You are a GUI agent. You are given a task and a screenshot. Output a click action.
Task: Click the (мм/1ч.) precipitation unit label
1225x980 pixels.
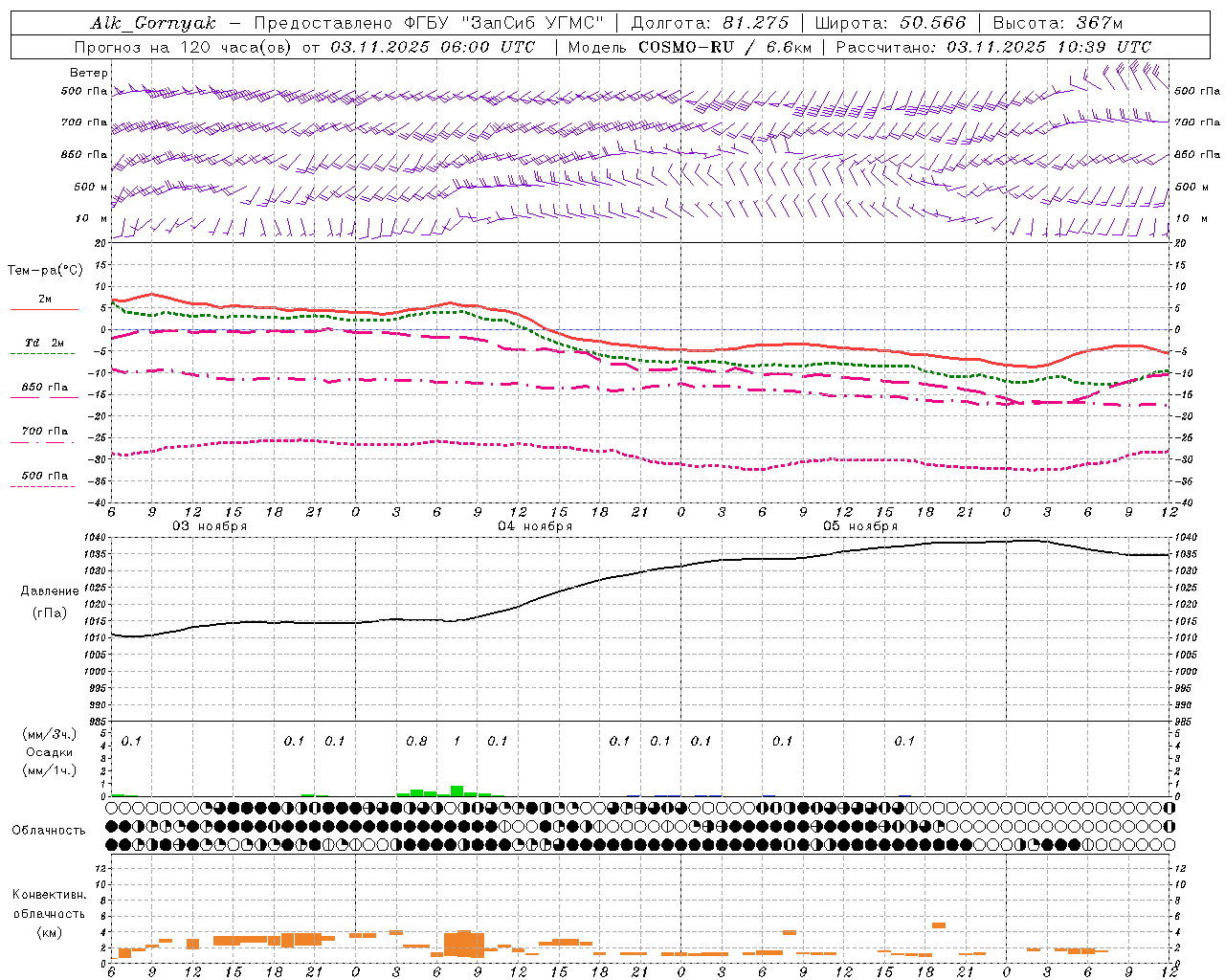point(50,770)
